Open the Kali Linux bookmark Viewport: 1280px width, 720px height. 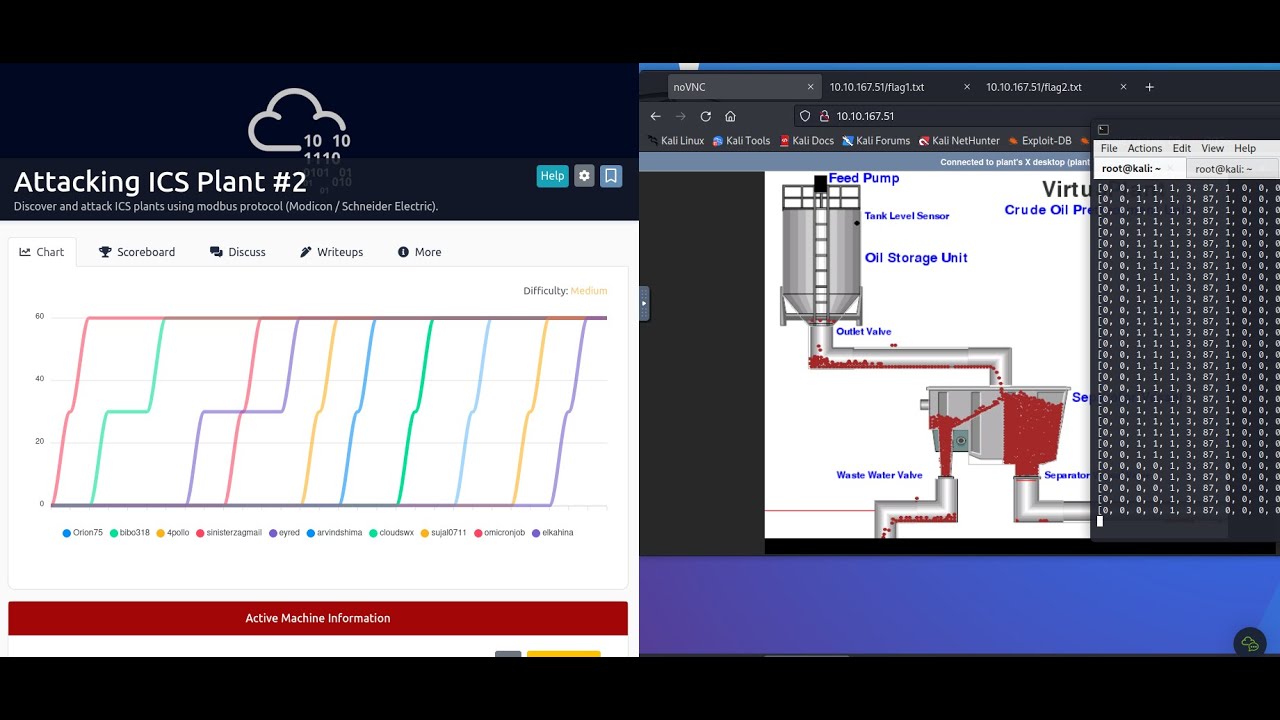click(676, 141)
